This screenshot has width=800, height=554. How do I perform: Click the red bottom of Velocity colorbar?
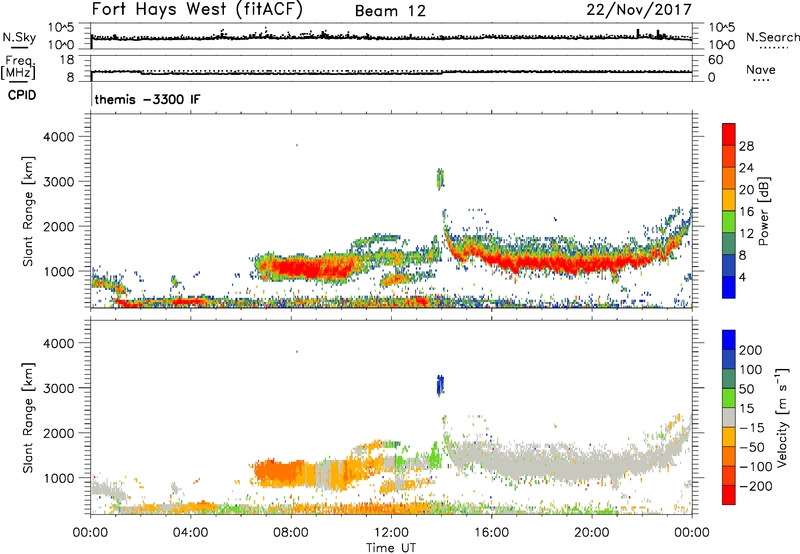pyautogui.click(x=729, y=495)
